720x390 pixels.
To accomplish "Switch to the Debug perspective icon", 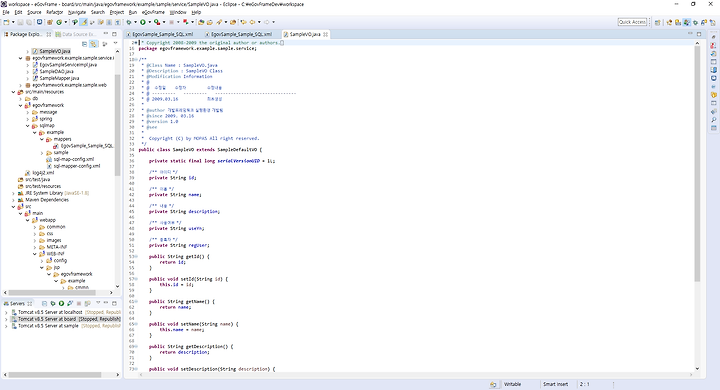I will click(695, 22).
